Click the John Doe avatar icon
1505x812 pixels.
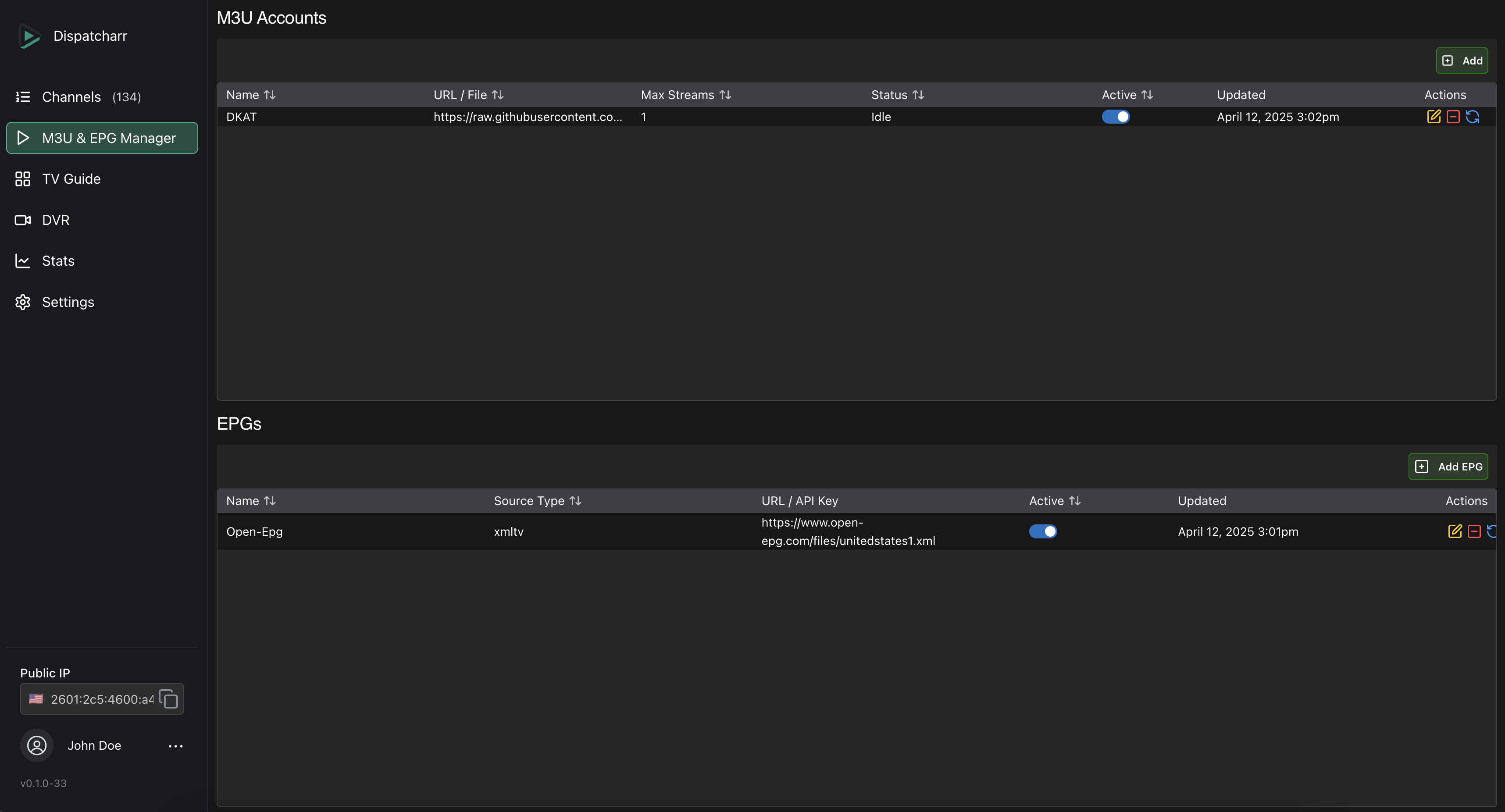pos(37,745)
